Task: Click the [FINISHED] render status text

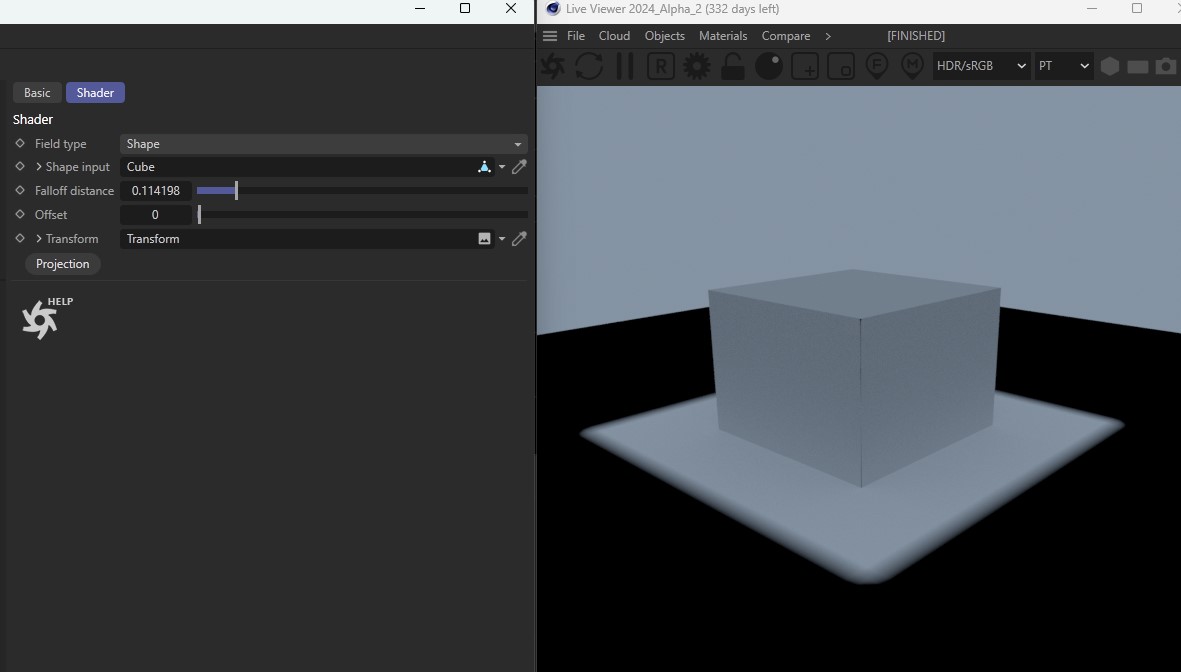Action: click(x=916, y=35)
